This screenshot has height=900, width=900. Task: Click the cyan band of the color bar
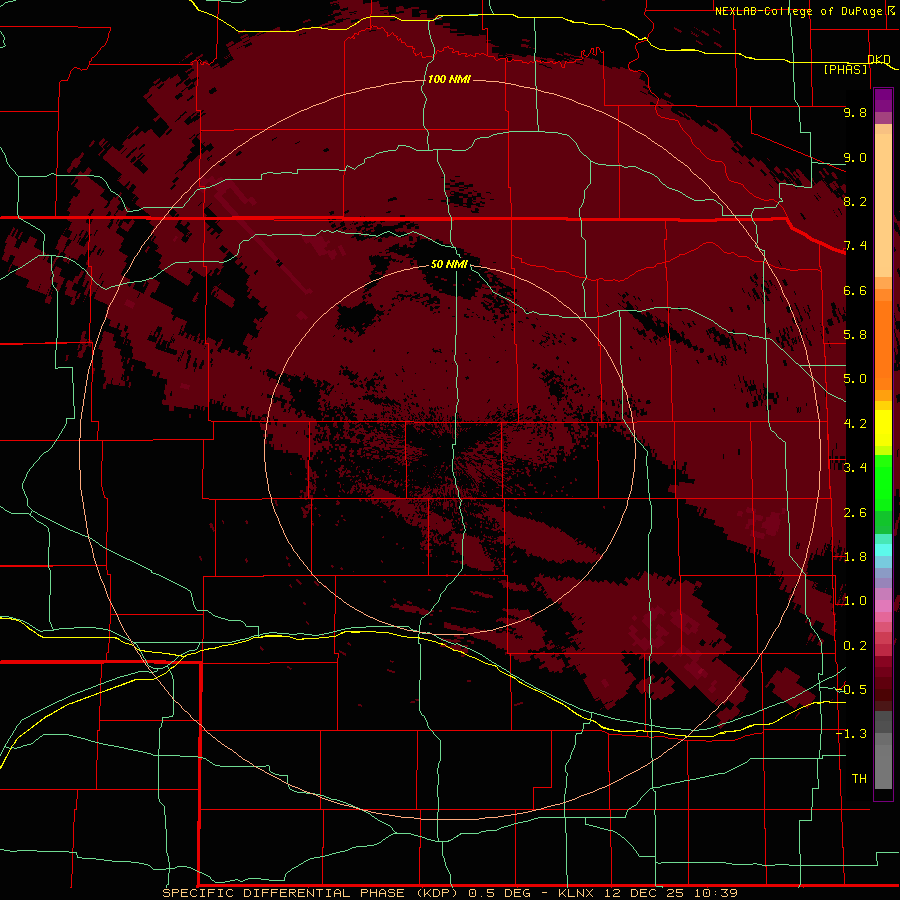point(883,550)
